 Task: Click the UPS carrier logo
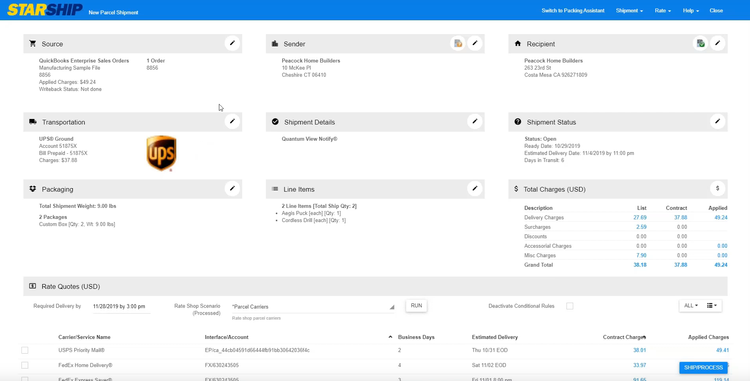(x=161, y=153)
